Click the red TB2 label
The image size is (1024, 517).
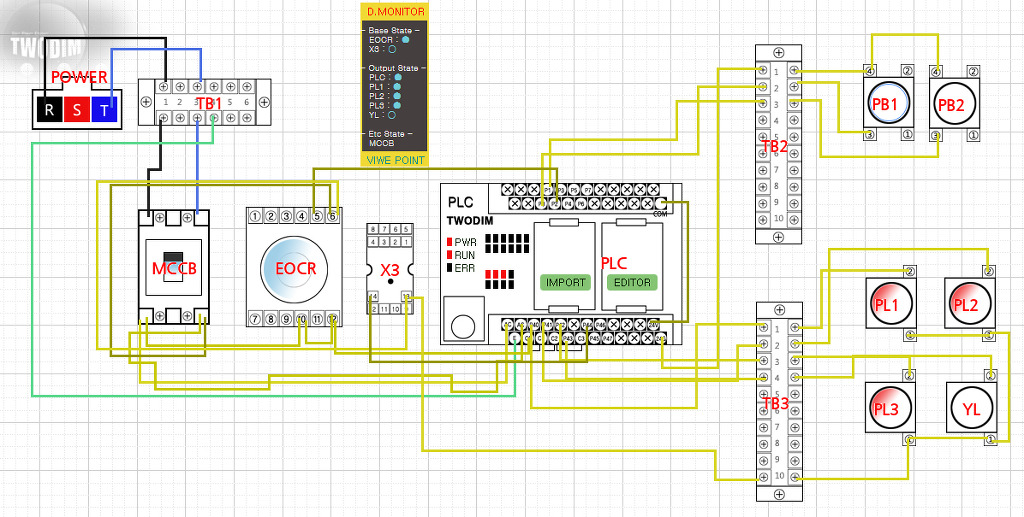point(775,146)
